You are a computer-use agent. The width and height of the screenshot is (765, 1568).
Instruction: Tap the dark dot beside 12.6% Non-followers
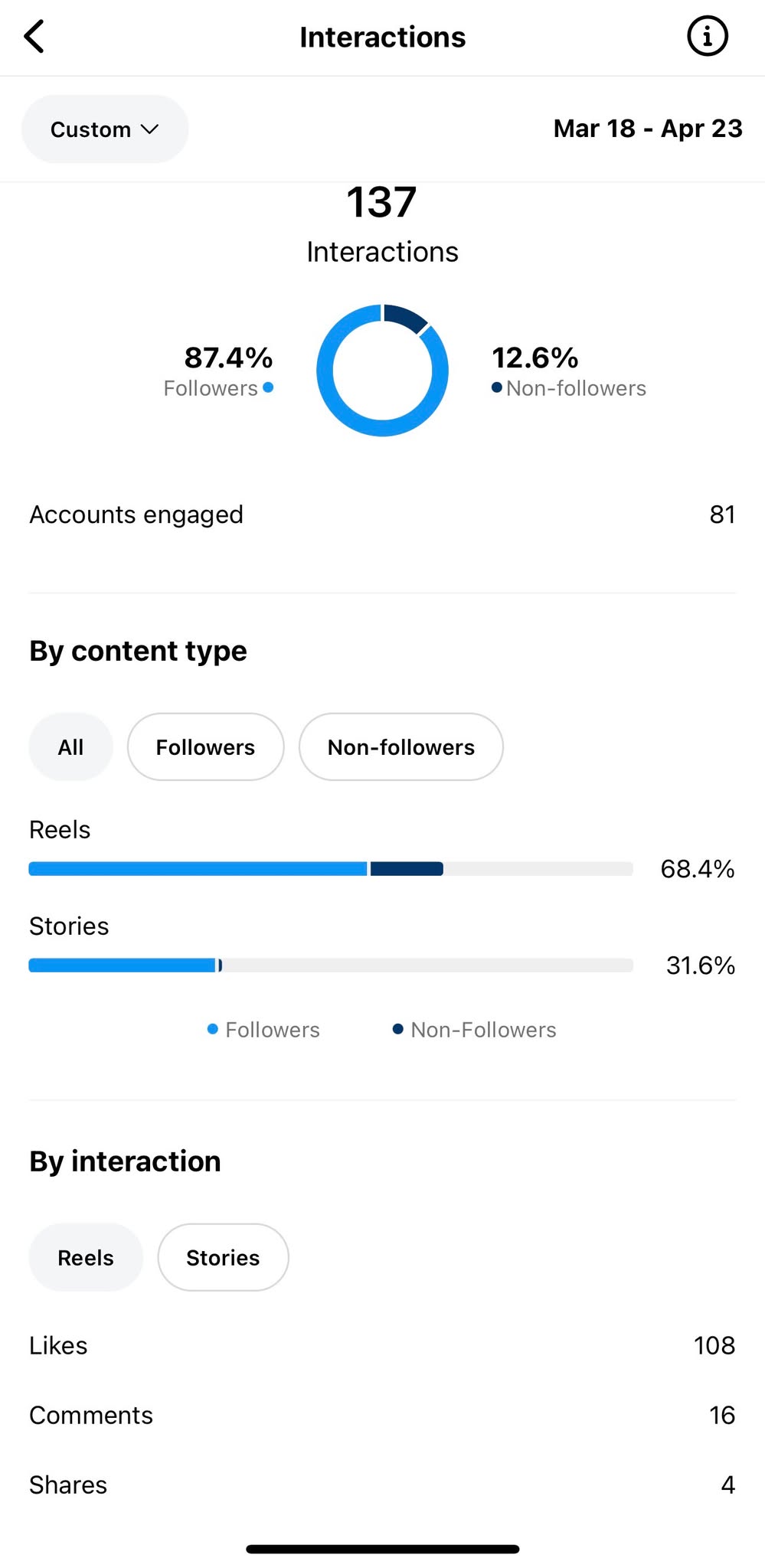tap(497, 387)
